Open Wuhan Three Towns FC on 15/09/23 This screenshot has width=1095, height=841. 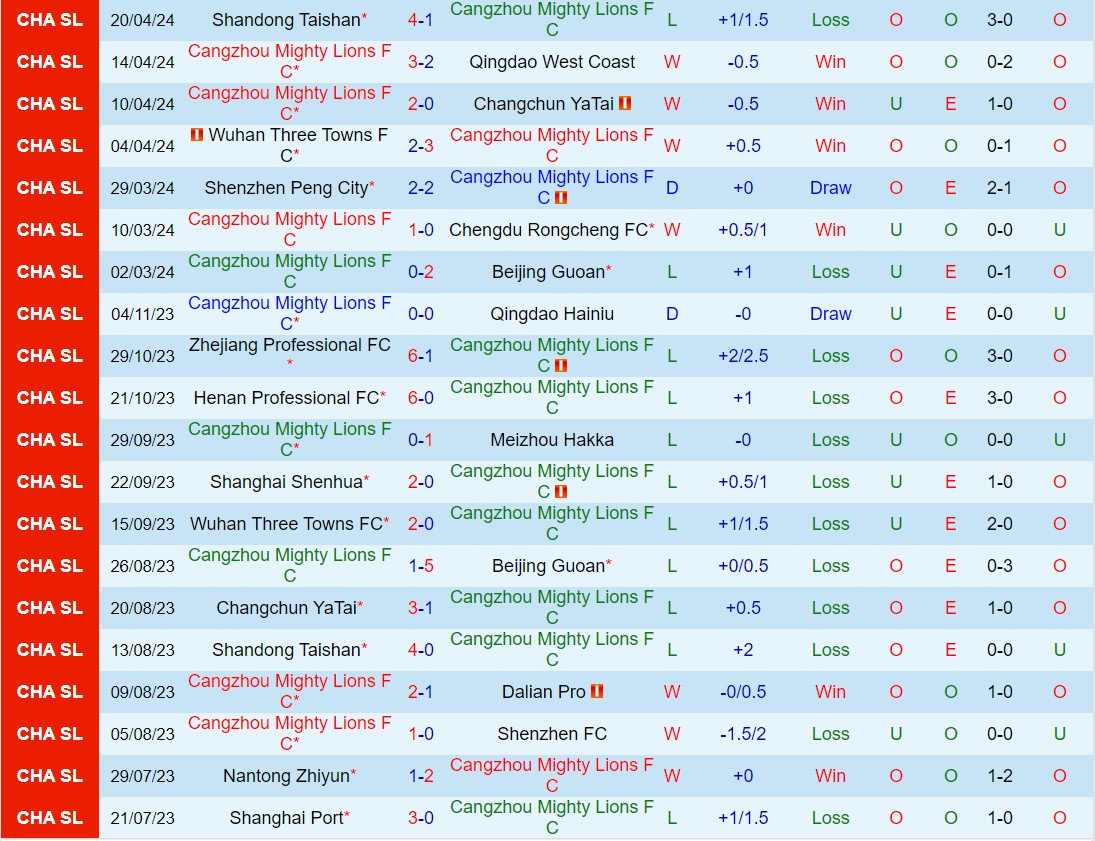(286, 523)
